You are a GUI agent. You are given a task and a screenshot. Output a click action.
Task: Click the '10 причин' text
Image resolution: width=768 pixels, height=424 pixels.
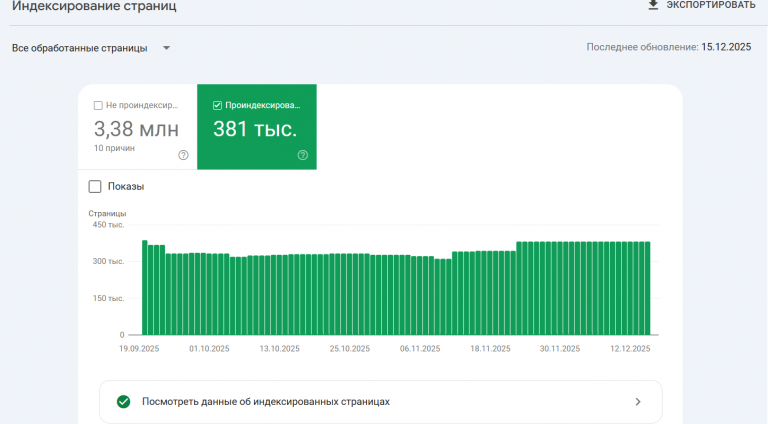point(114,148)
